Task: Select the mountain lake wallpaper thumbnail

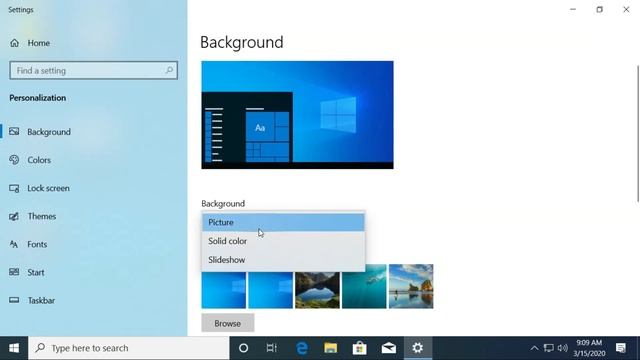Action: (317, 290)
